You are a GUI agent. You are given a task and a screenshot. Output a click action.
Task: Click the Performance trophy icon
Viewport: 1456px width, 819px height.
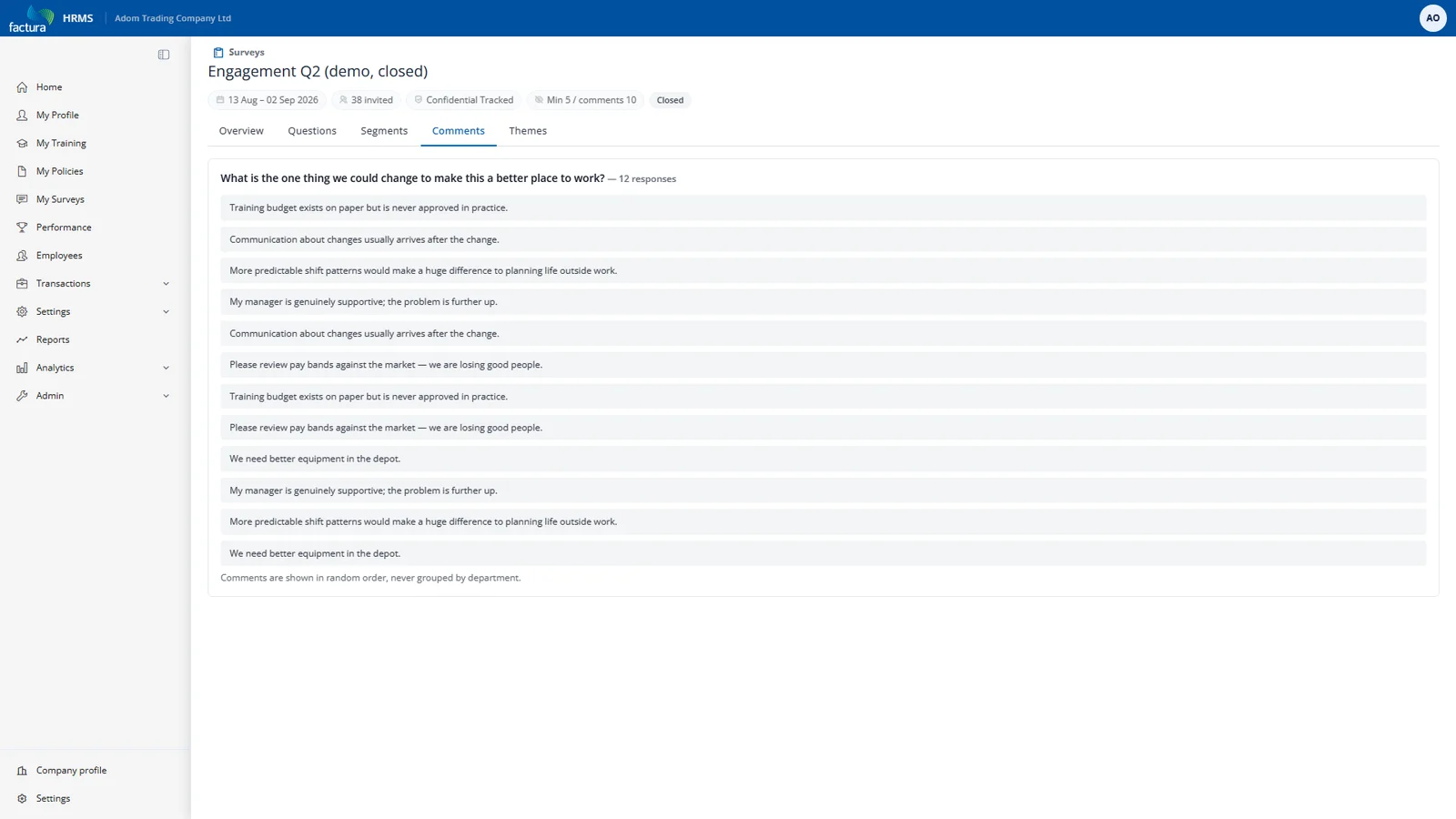tap(22, 227)
